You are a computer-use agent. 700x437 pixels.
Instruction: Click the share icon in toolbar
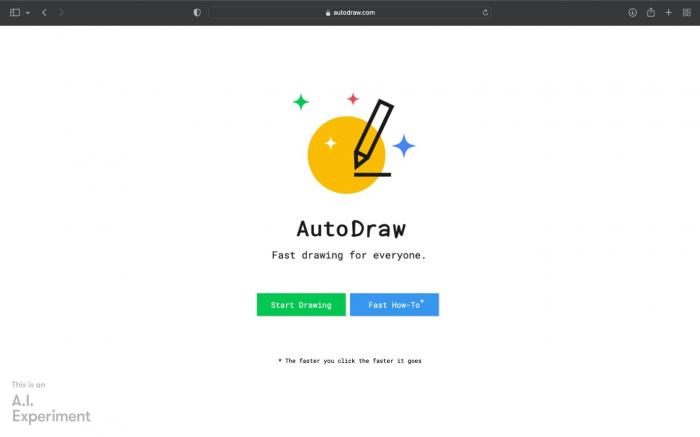(651, 12)
